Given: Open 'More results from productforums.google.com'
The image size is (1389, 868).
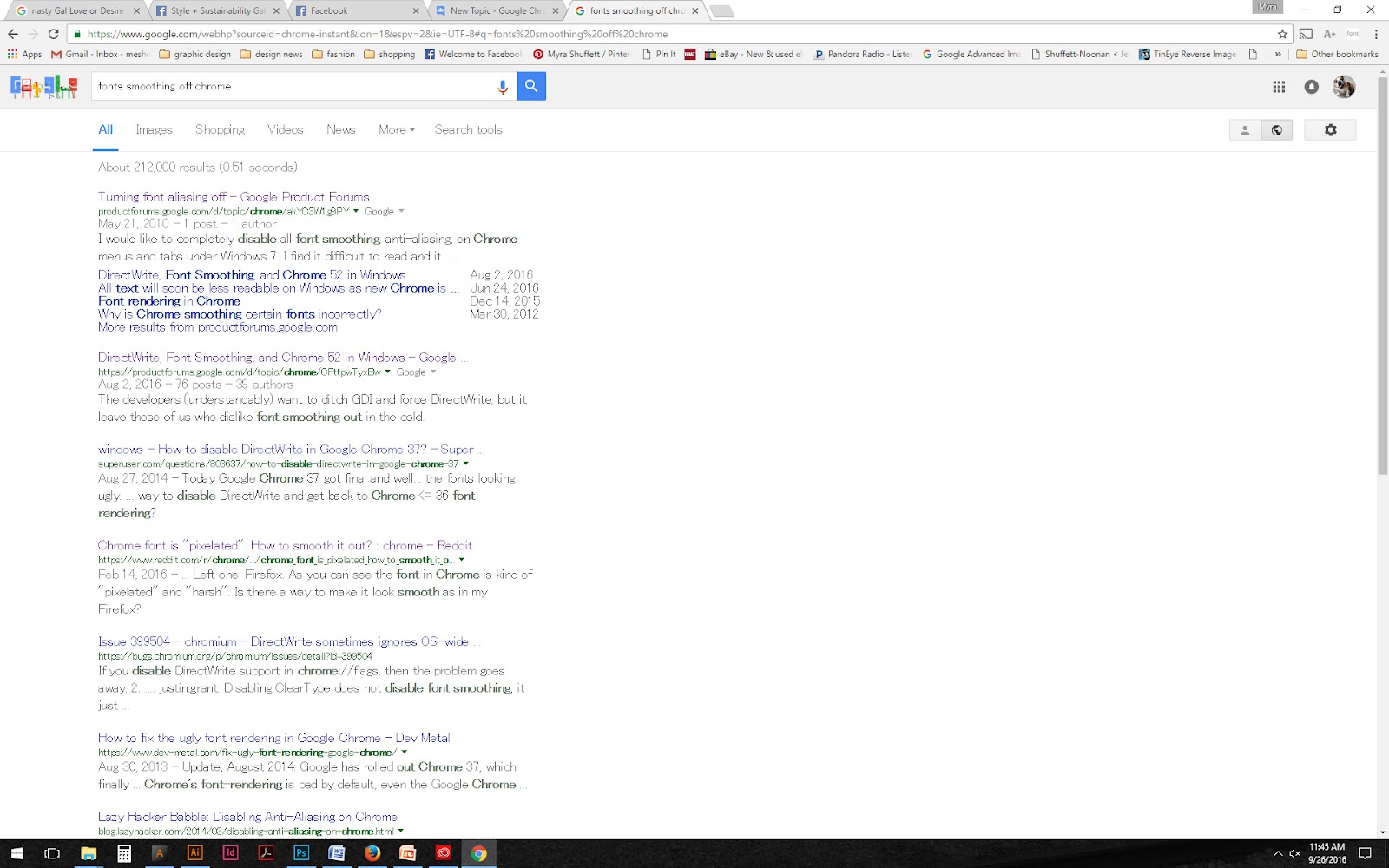Looking at the screenshot, I should coord(218,327).
